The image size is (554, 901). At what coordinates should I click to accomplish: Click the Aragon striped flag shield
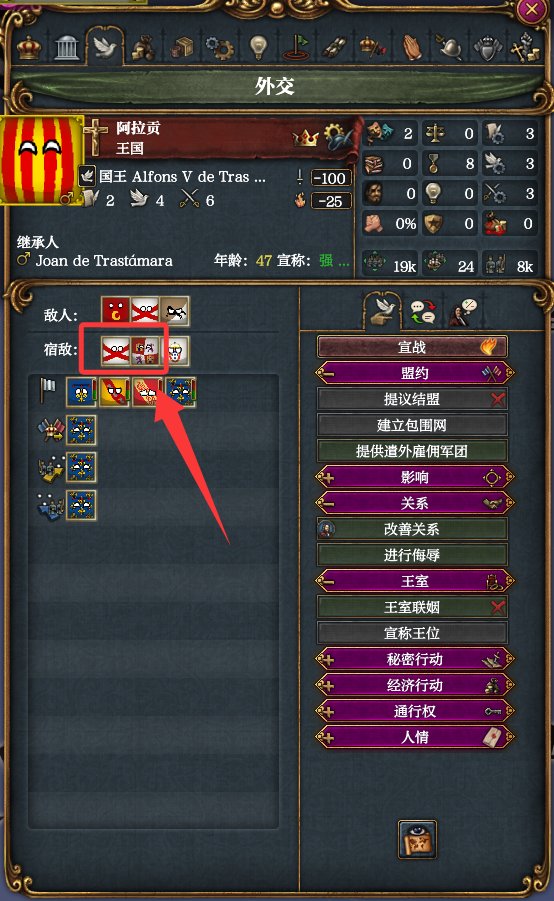click(x=40, y=160)
